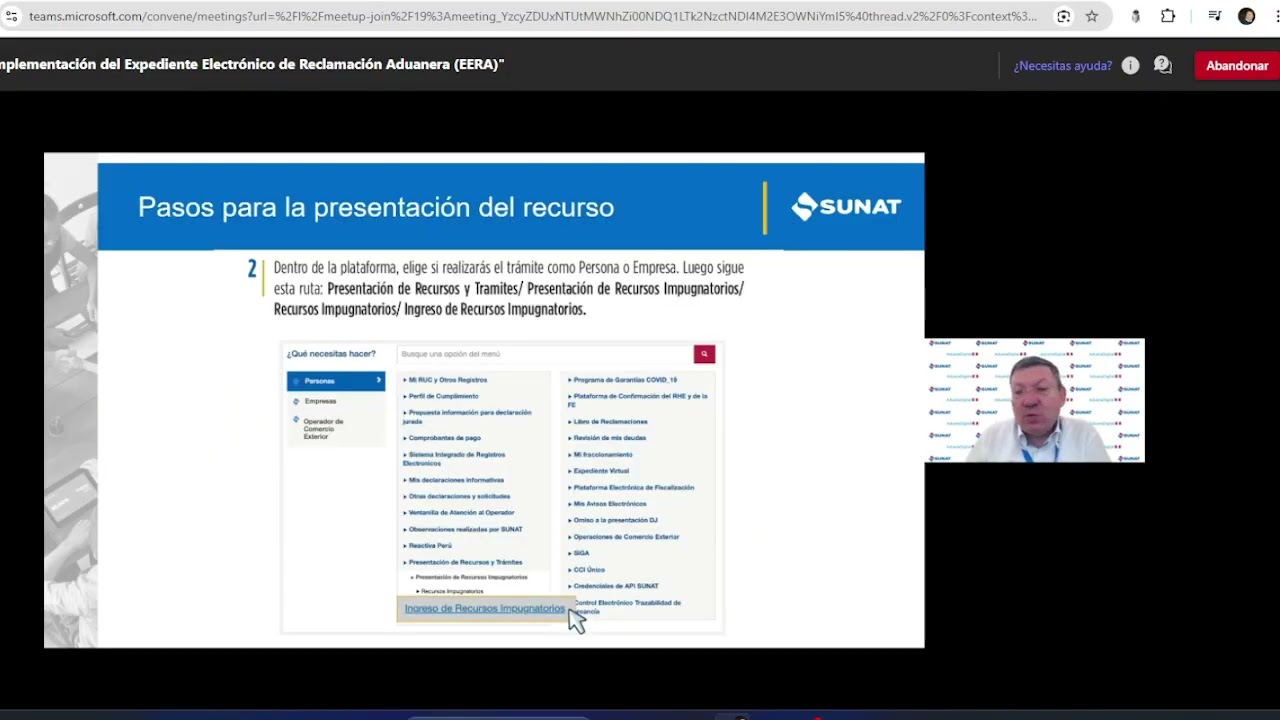The width and height of the screenshot is (1280, 720).
Task: Expand Otras declaraciones y solicitudes
Action: coord(459,496)
